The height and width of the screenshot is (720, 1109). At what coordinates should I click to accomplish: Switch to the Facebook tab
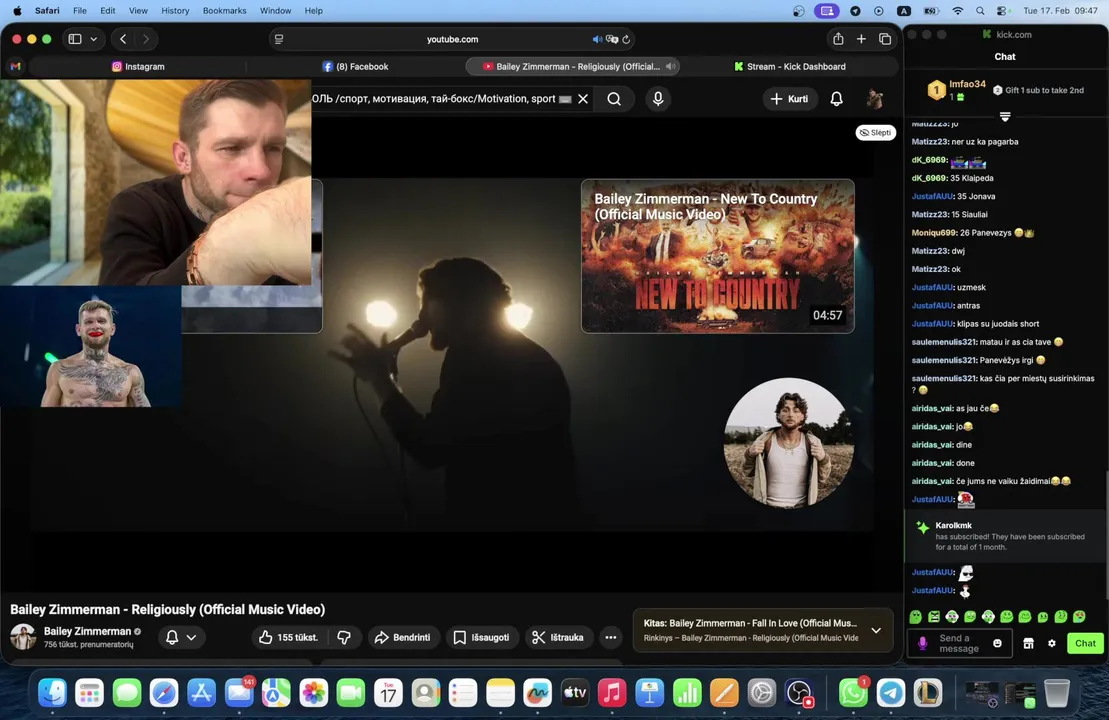[356, 66]
